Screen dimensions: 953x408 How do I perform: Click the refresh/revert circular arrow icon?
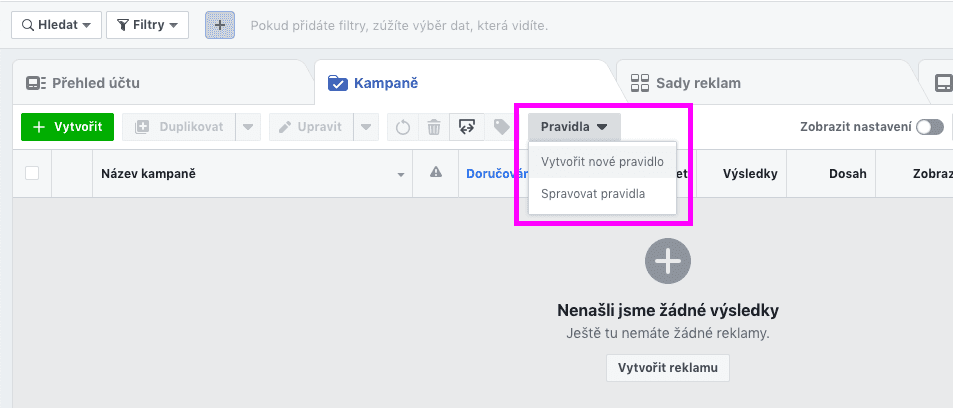[x=403, y=127]
